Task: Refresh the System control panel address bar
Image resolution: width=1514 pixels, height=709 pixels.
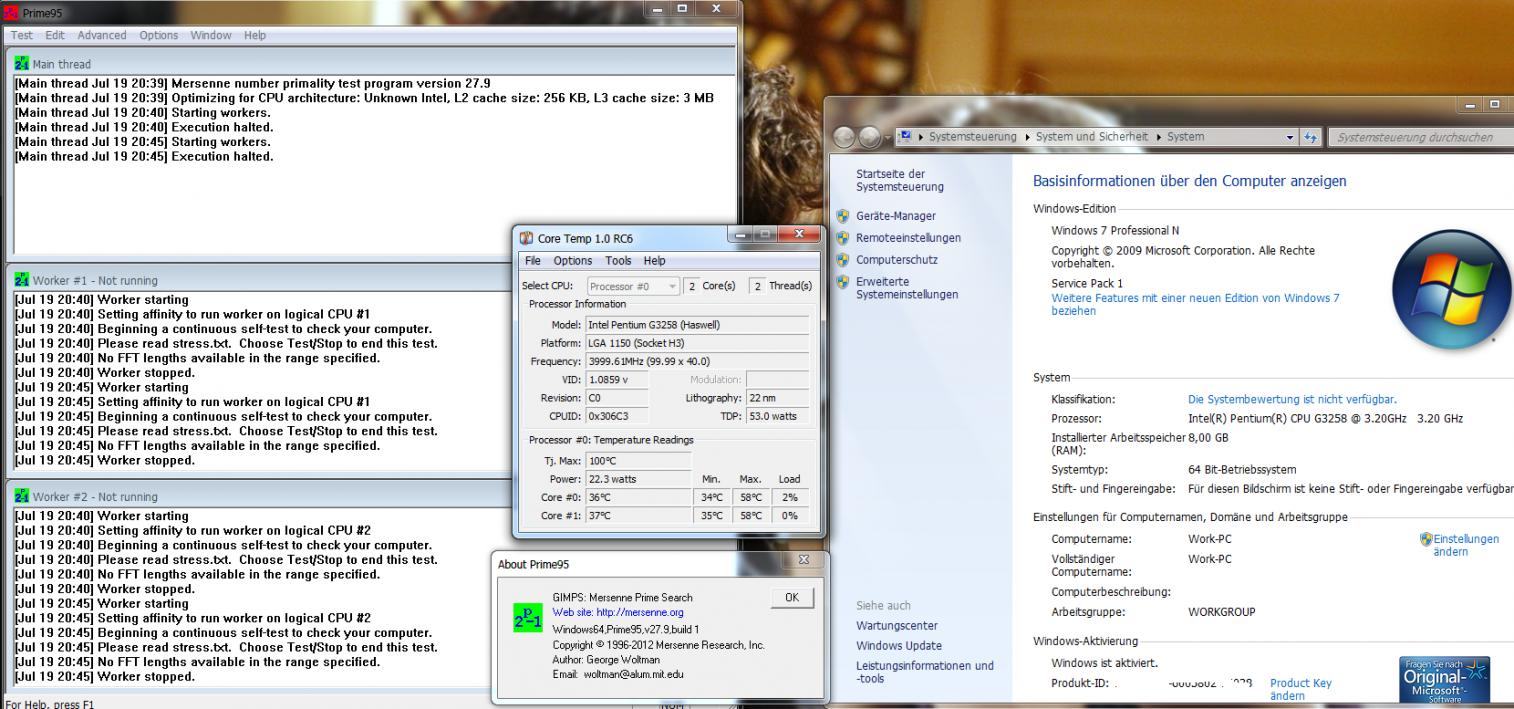Action: point(1309,137)
